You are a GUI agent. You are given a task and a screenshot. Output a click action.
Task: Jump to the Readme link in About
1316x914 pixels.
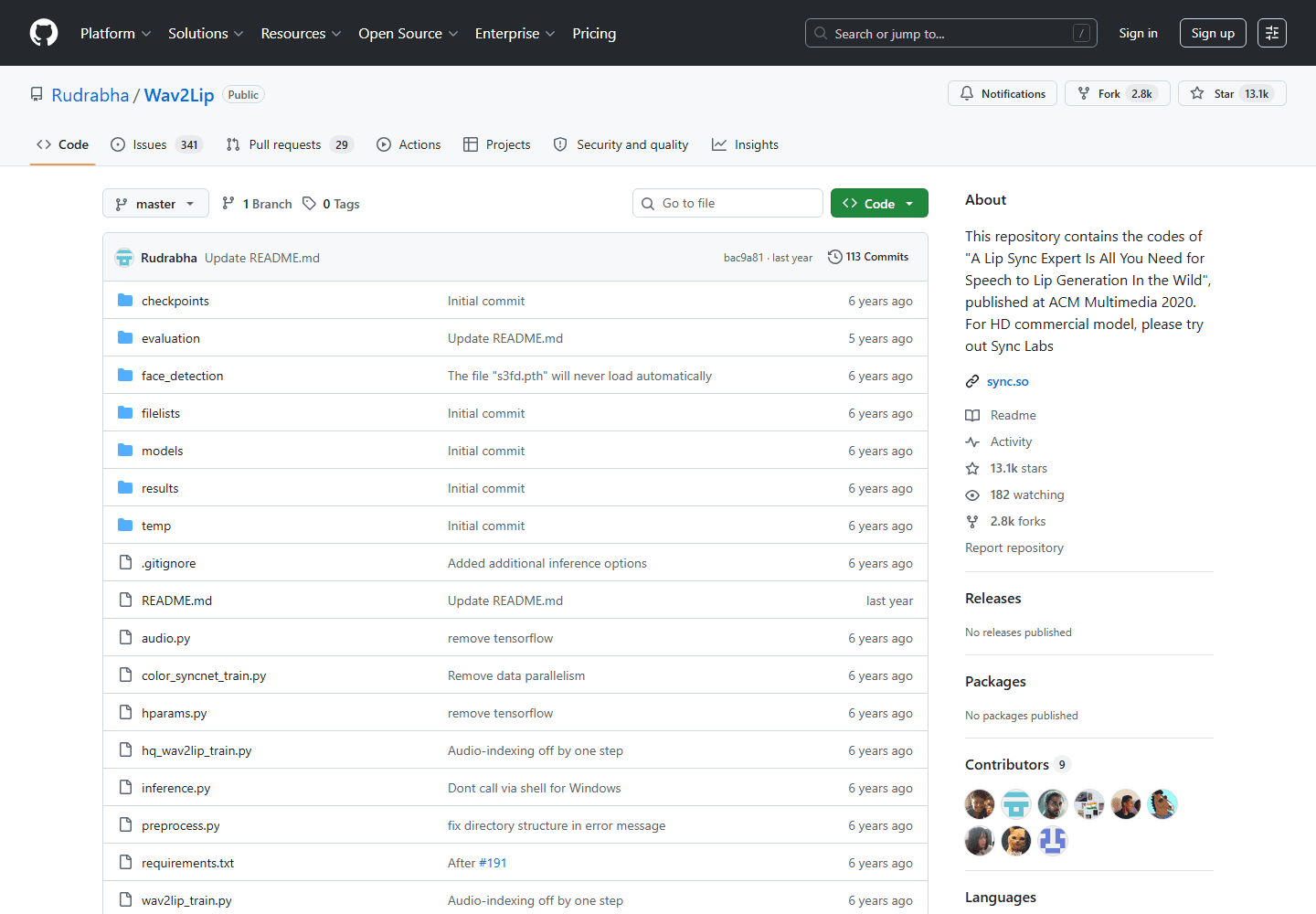pos(1001,415)
